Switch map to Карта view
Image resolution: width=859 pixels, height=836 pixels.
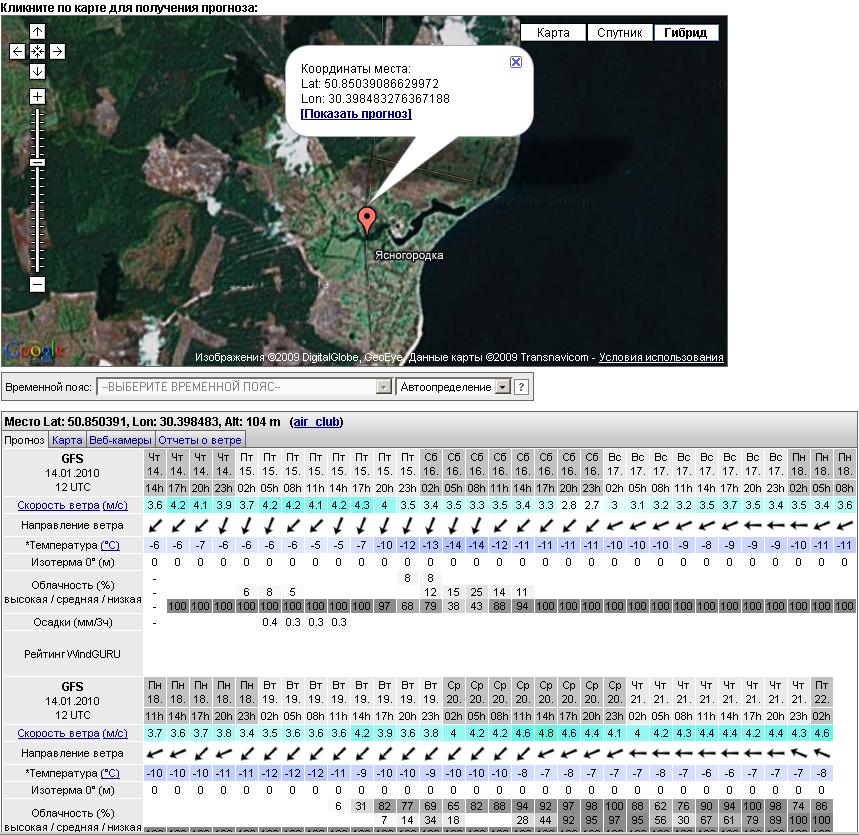553,32
